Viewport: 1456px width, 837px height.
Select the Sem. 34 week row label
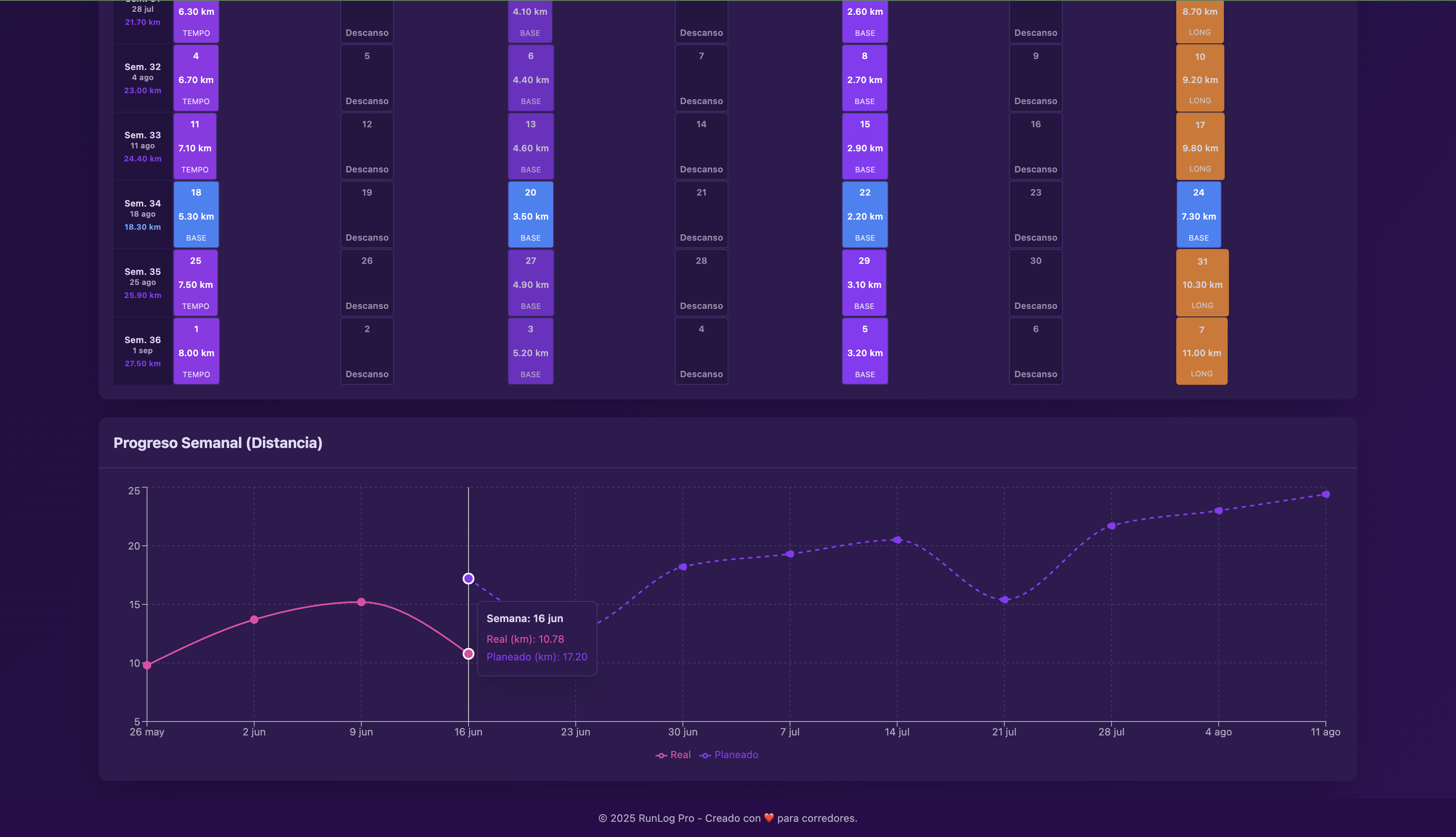coord(142,215)
